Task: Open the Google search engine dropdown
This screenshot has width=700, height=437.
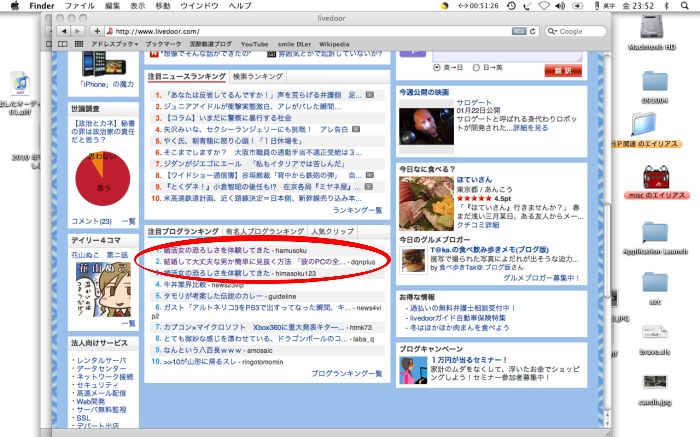Action: point(552,31)
